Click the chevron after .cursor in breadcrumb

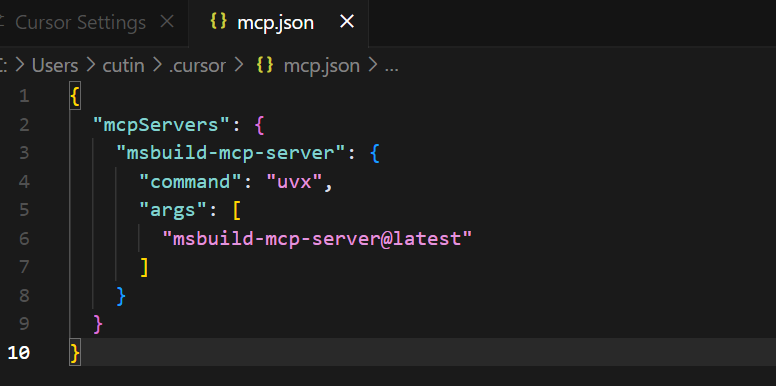(x=239, y=66)
